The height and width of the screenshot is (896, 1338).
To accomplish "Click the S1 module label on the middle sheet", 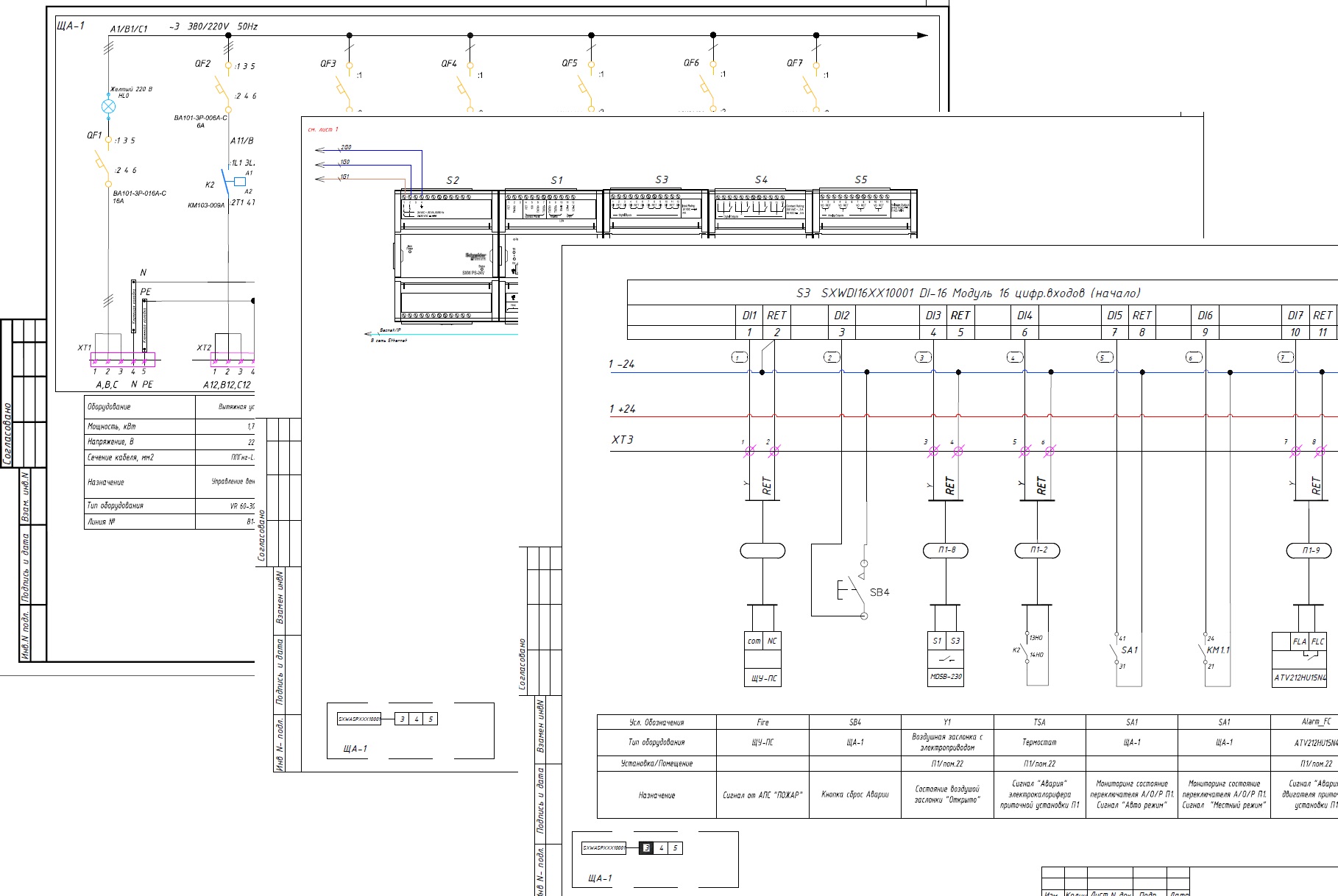I will (556, 180).
